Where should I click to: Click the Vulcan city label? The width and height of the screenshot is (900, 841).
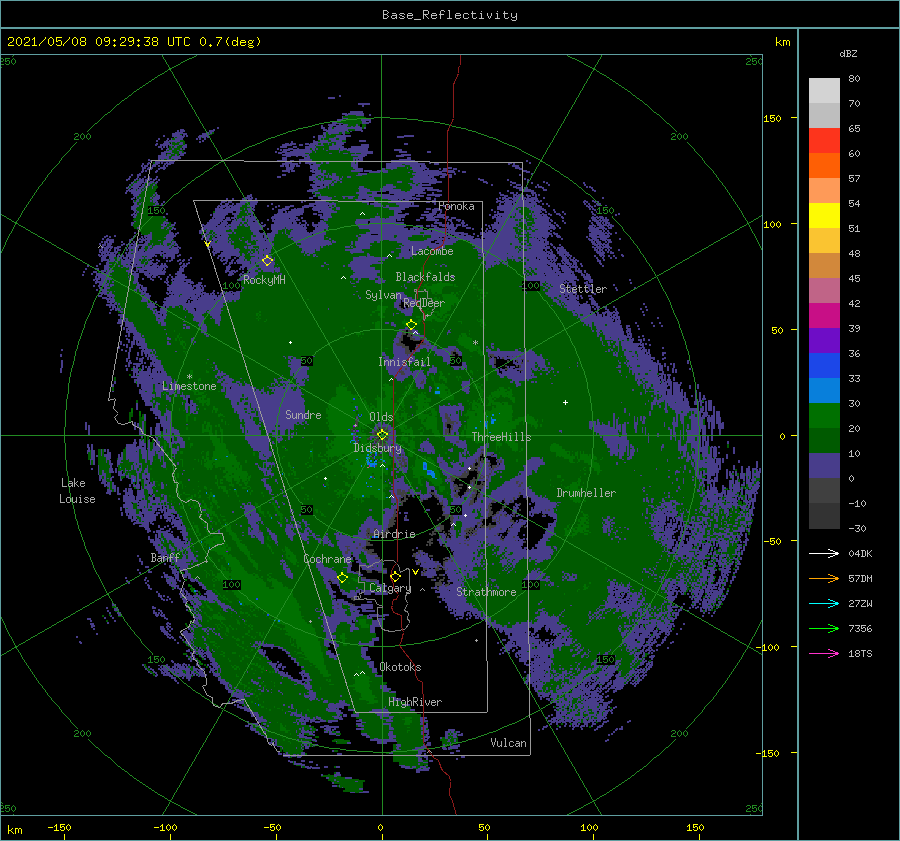coord(508,743)
